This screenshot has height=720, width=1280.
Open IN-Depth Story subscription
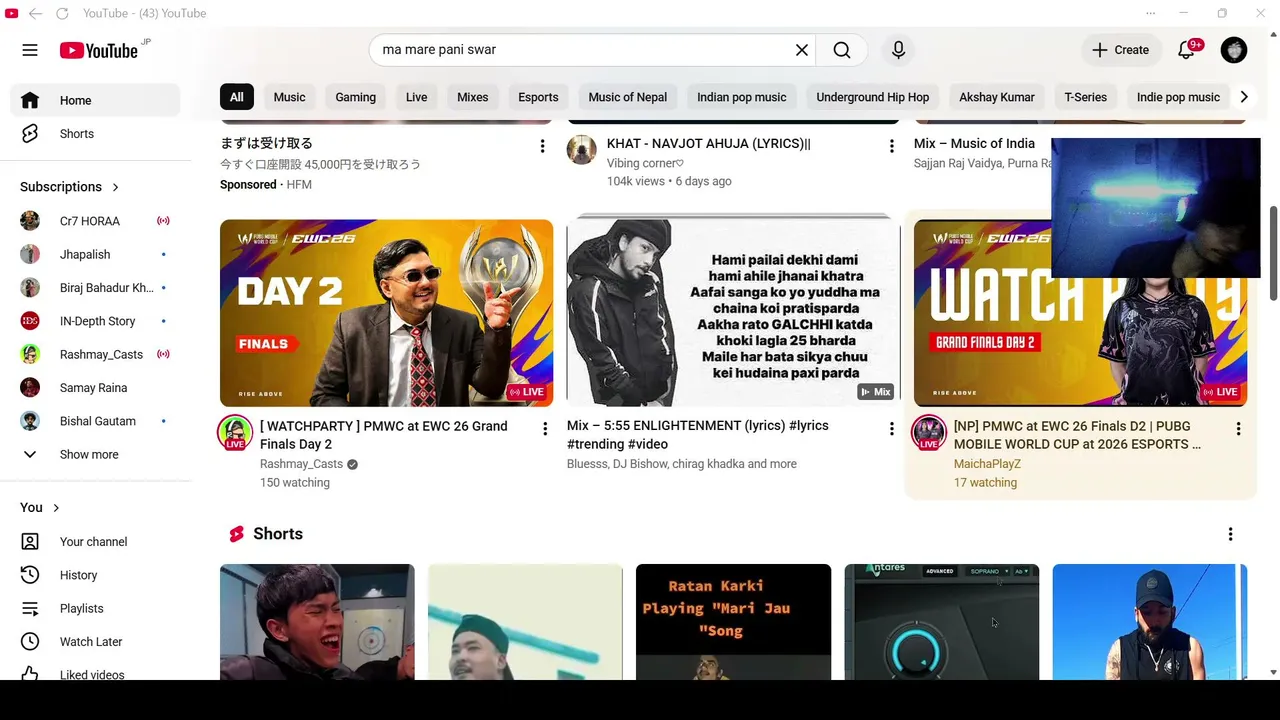[x=95, y=321]
